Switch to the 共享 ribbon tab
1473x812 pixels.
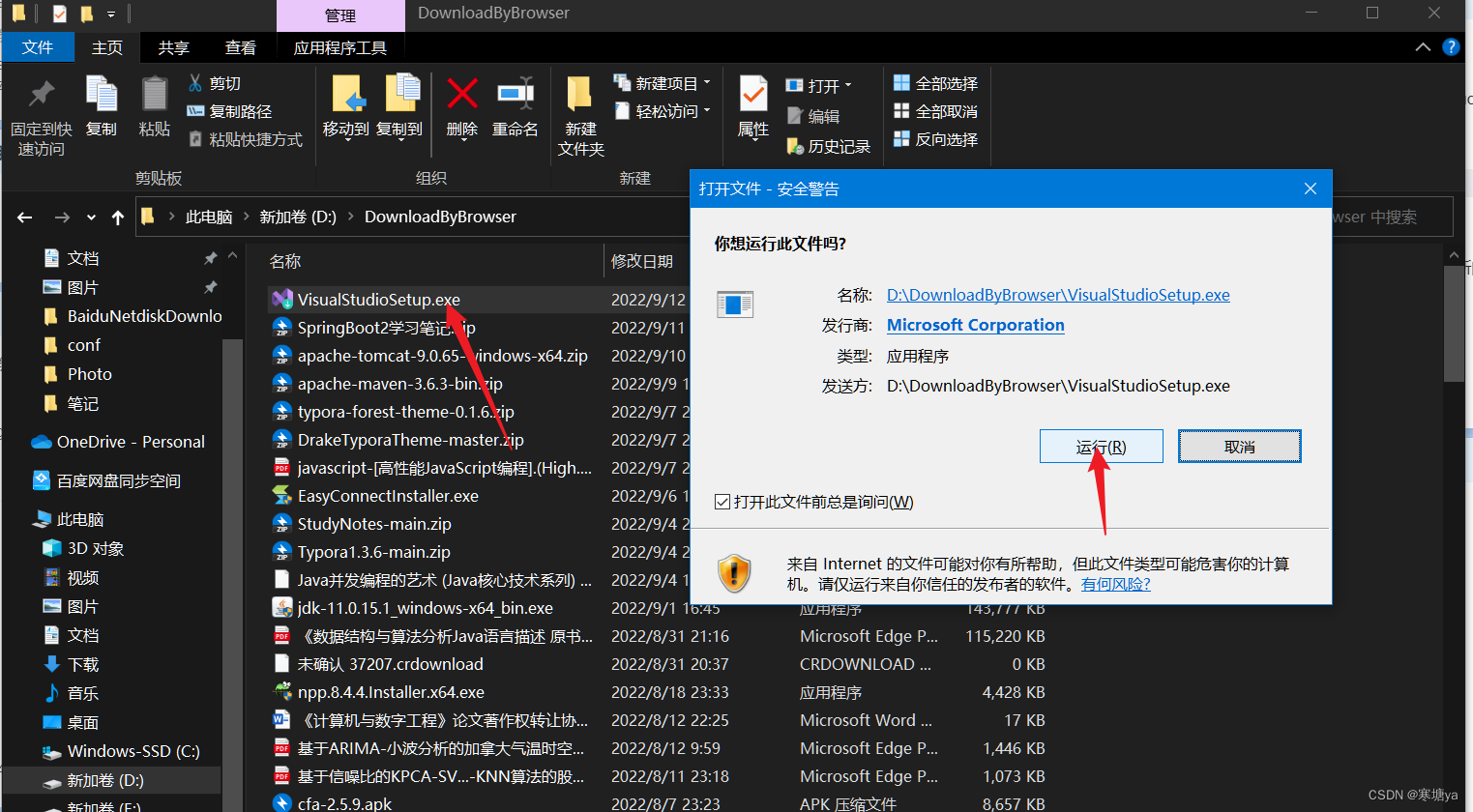(173, 47)
